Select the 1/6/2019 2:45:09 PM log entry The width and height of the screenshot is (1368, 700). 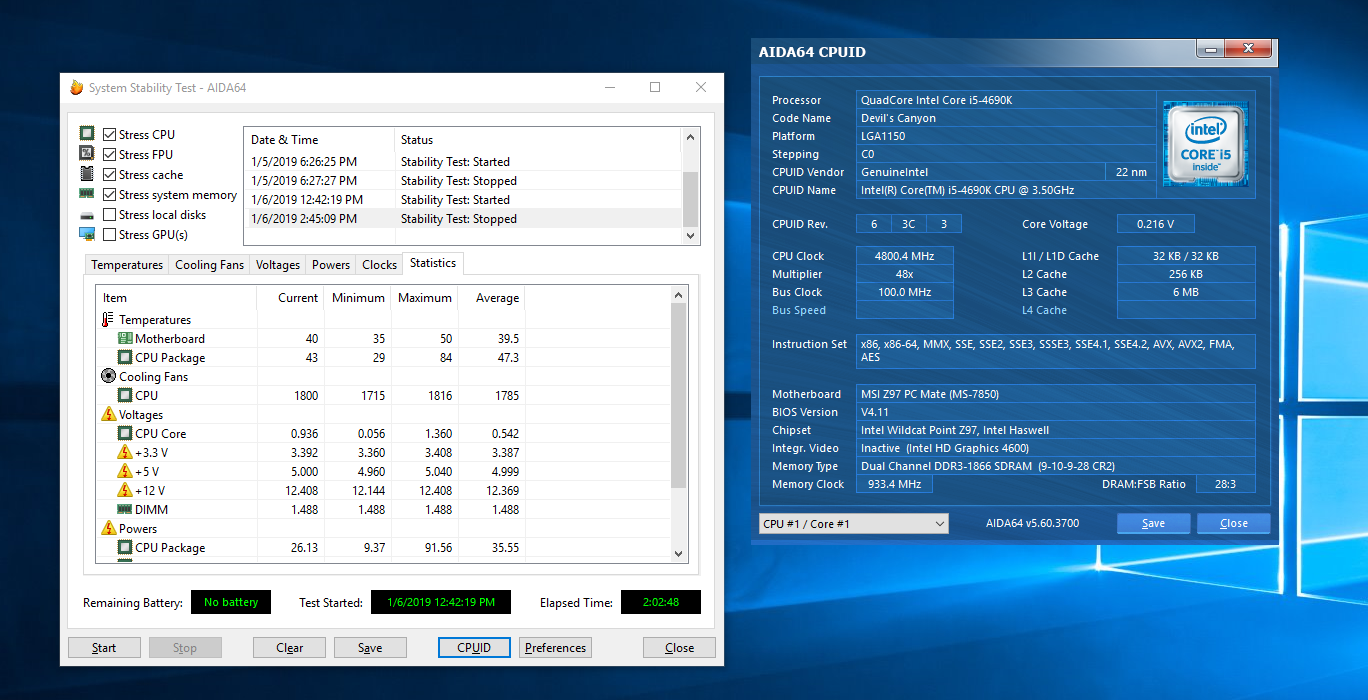pos(463,219)
